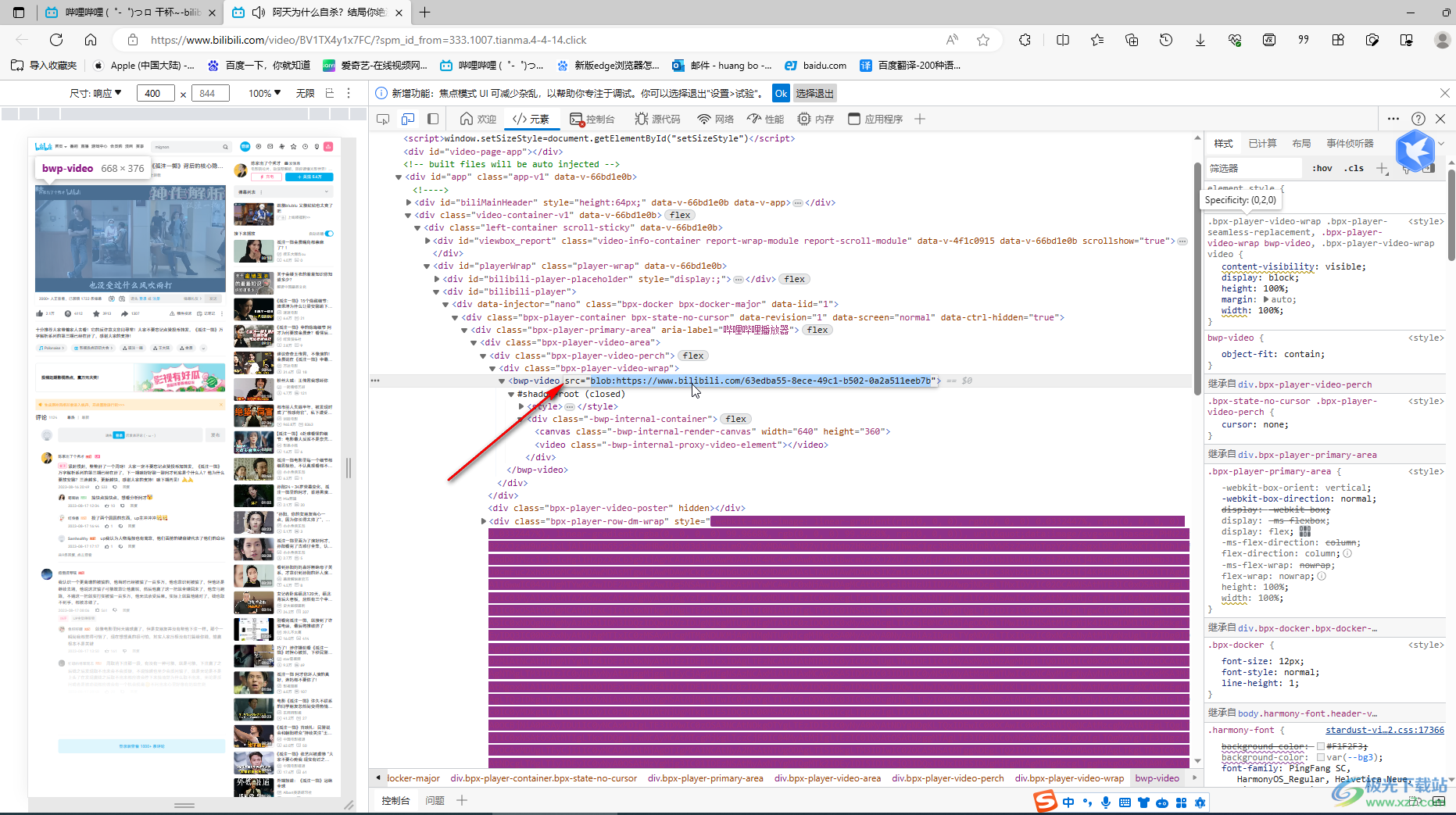
Task: Open the stardust-vi…2.css:17366 source link
Action: [x=1385, y=730]
